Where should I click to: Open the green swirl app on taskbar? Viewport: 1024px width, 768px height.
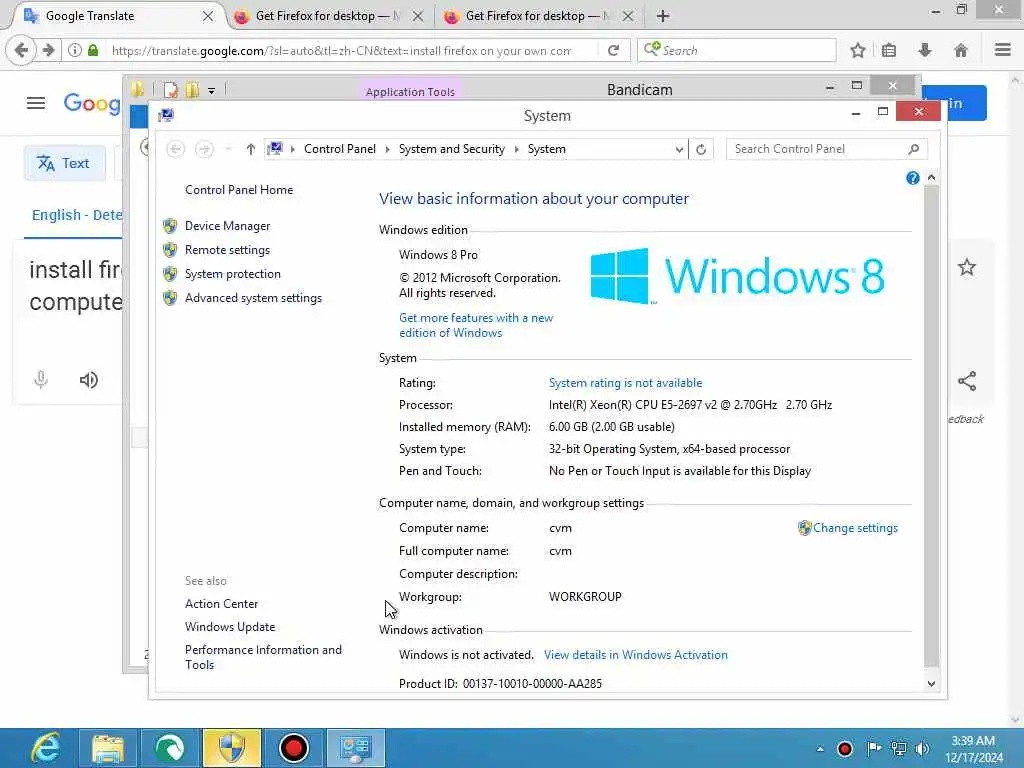pos(169,748)
